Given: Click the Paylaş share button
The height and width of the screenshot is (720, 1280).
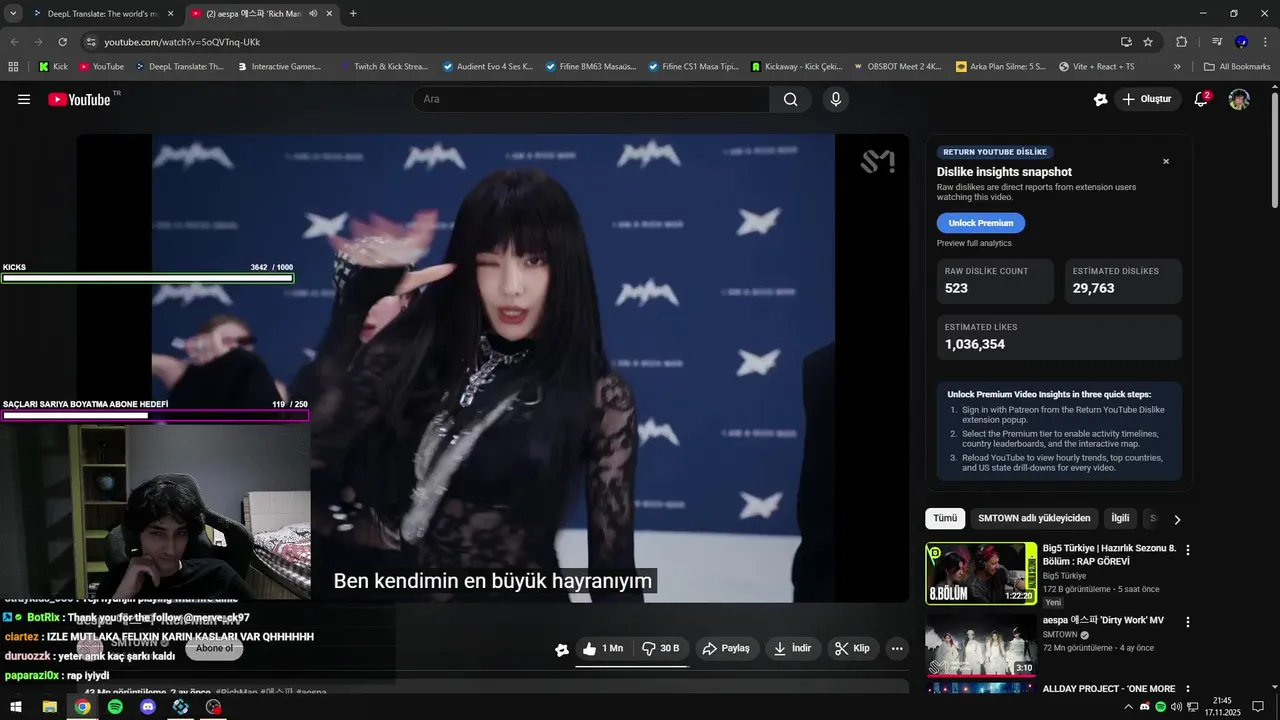Looking at the screenshot, I should [x=727, y=648].
